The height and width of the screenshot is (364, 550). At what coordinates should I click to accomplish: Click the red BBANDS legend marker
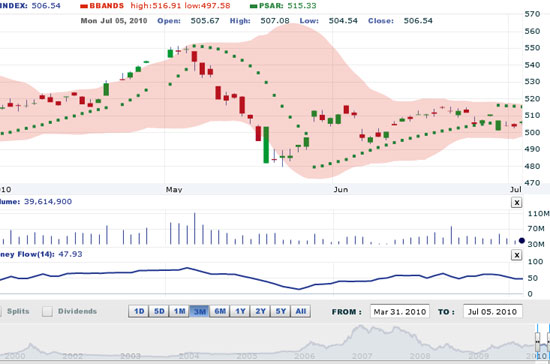coord(84,6)
